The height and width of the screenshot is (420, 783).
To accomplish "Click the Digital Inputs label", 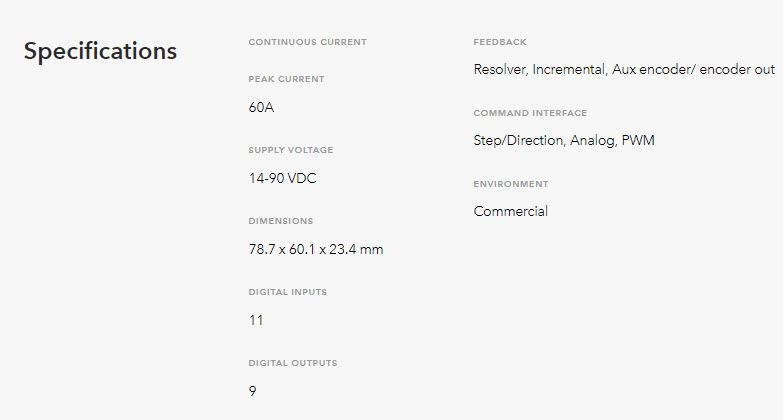I will (x=288, y=292).
